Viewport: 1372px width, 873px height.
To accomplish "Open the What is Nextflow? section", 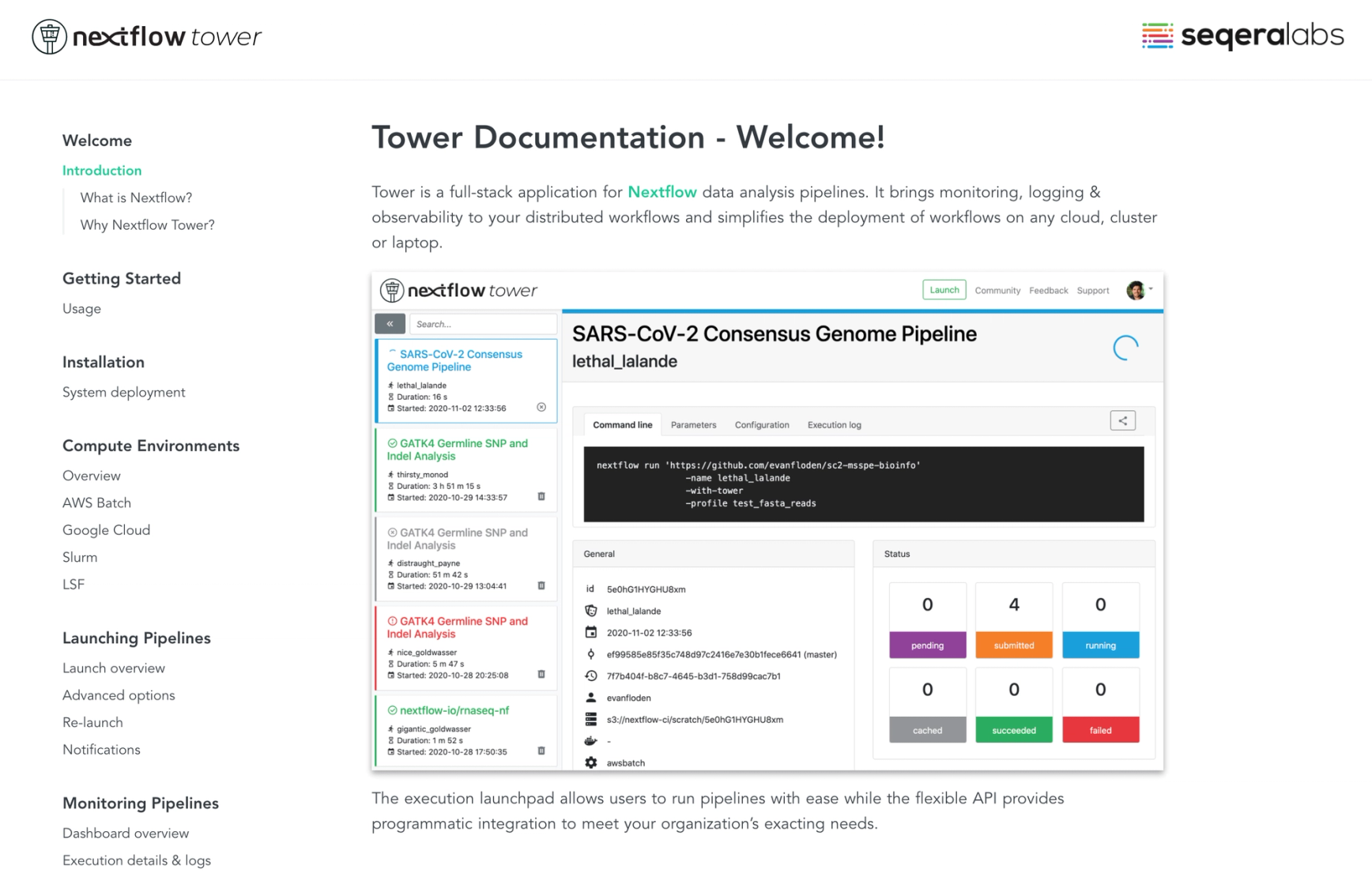I will click(136, 198).
